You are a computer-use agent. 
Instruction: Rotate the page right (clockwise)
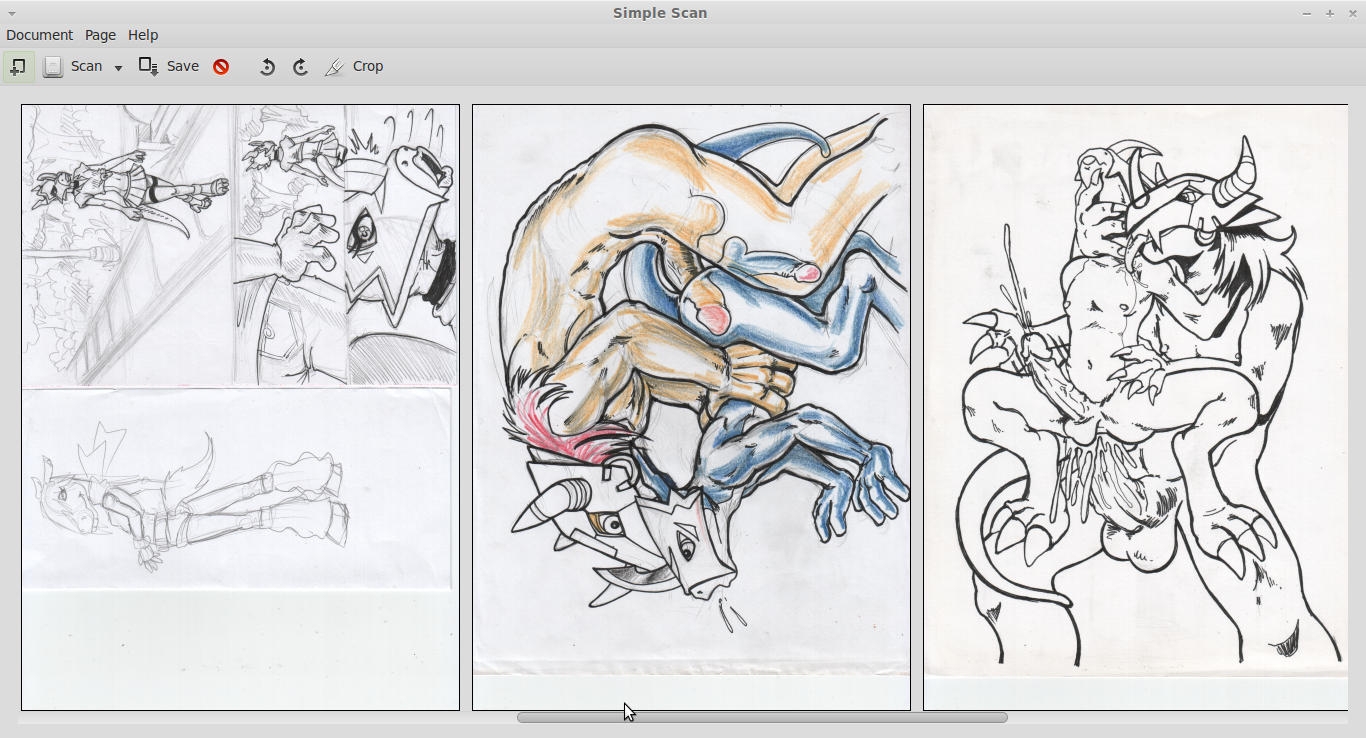300,67
